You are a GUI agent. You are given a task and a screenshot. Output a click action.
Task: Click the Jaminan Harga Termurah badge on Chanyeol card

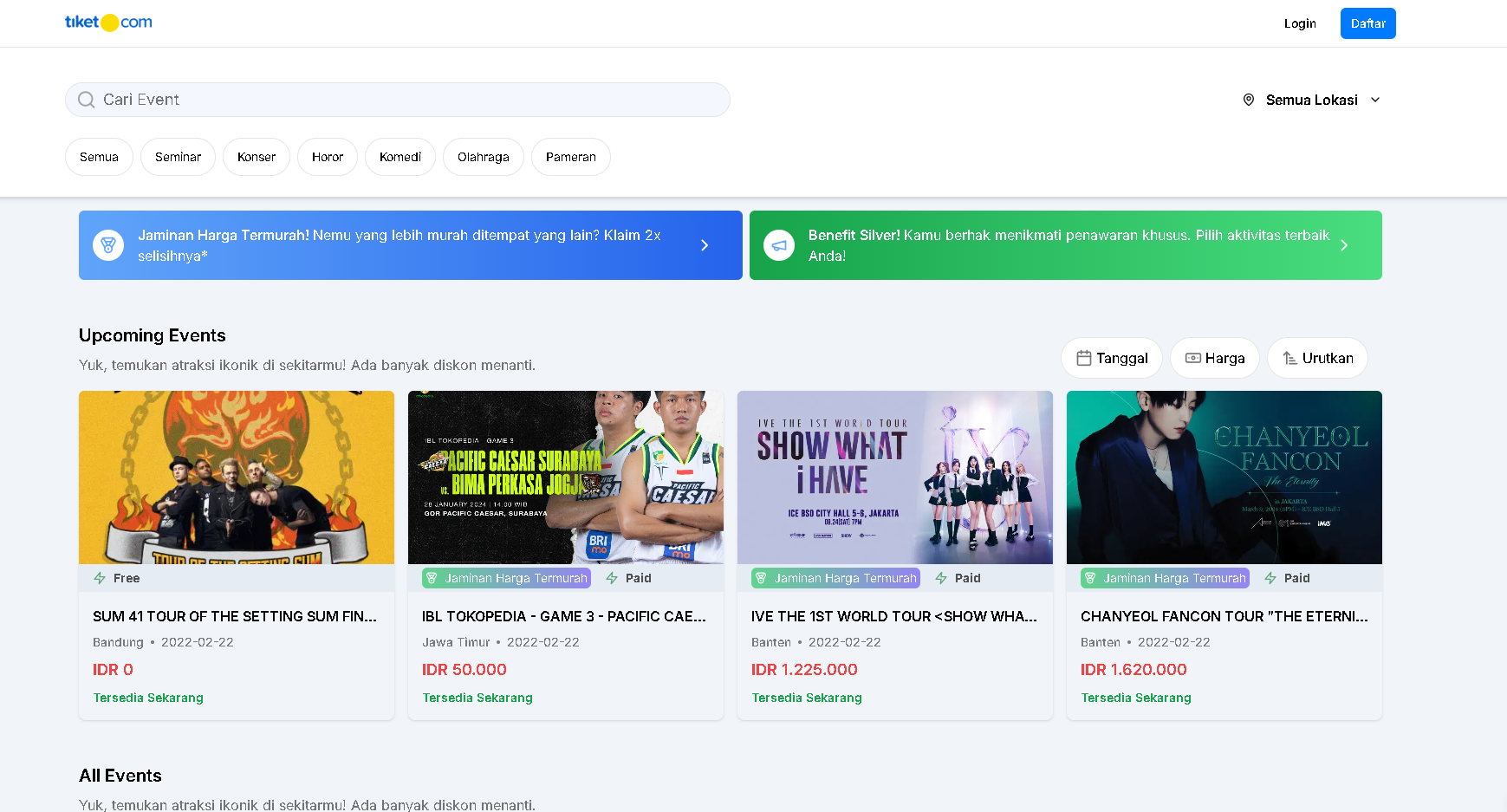coord(1165,578)
